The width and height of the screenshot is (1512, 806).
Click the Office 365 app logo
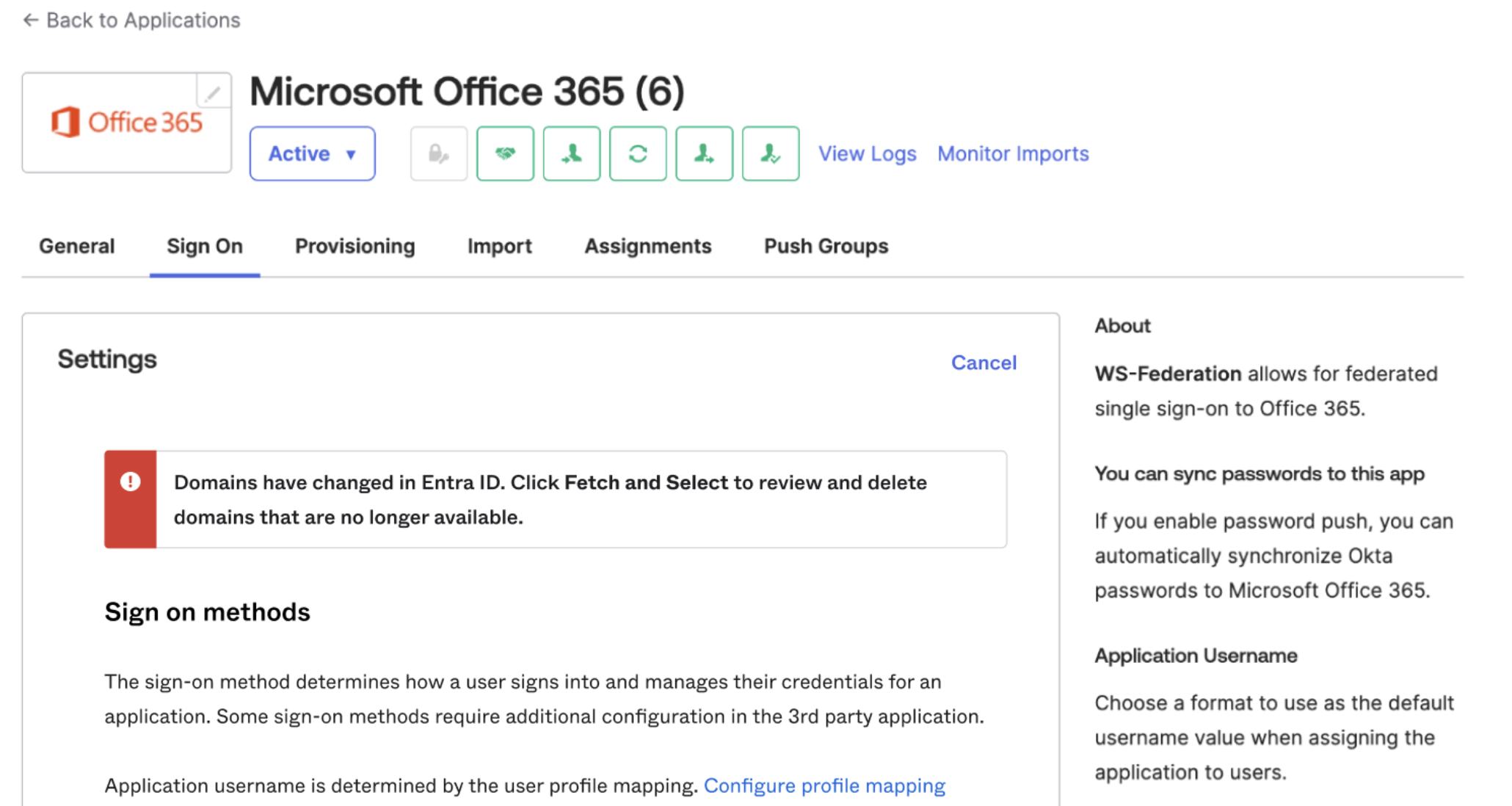pyautogui.click(x=126, y=123)
